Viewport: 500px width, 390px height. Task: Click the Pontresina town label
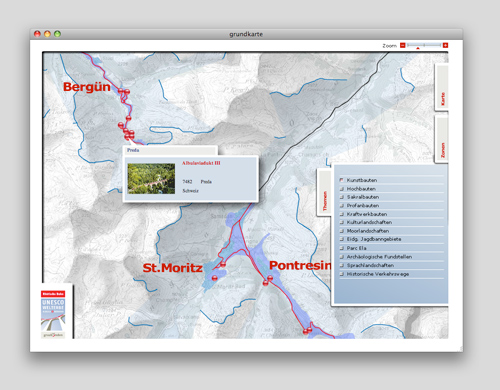pos(300,265)
